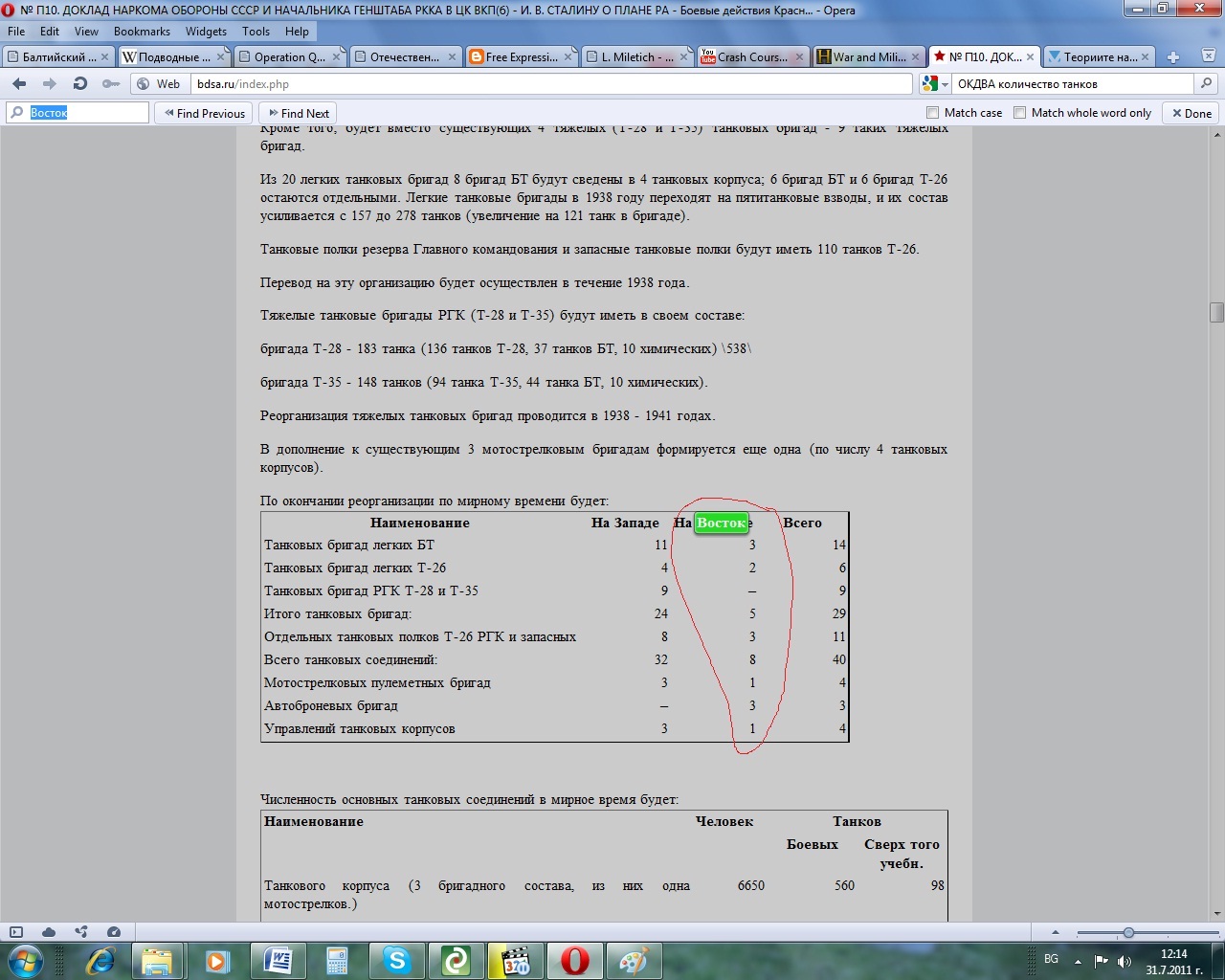Click the browser Back arrow button
The width and height of the screenshot is (1225, 980).
click(x=19, y=84)
